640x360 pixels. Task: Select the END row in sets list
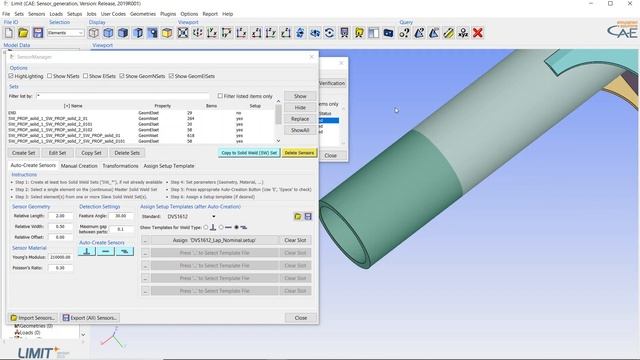(141, 113)
